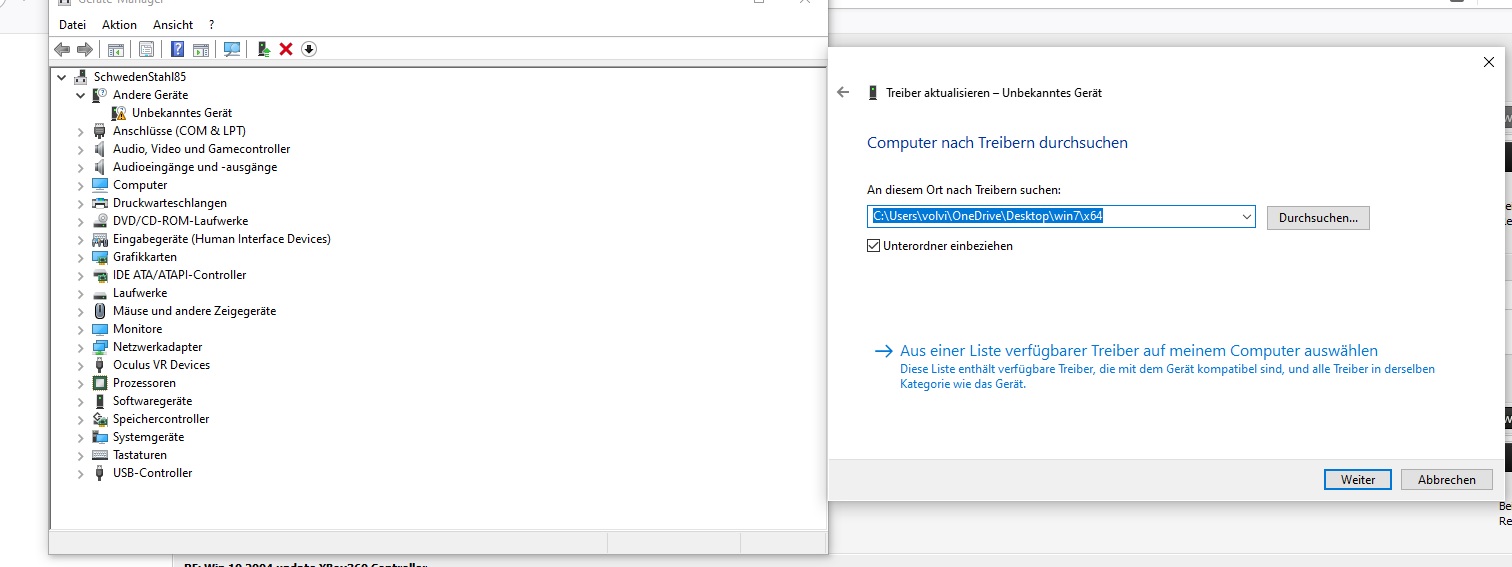Open the Ansicht menu
Screen dimensions: 1512x567
click(173, 24)
